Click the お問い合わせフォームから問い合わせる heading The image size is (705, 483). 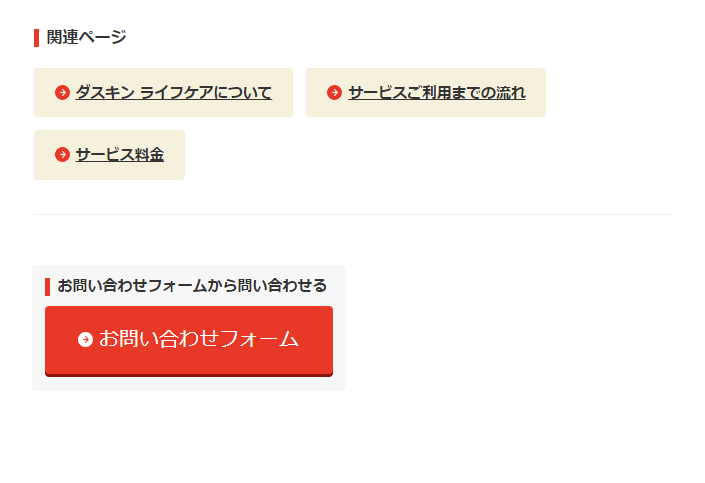[x=191, y=286]
